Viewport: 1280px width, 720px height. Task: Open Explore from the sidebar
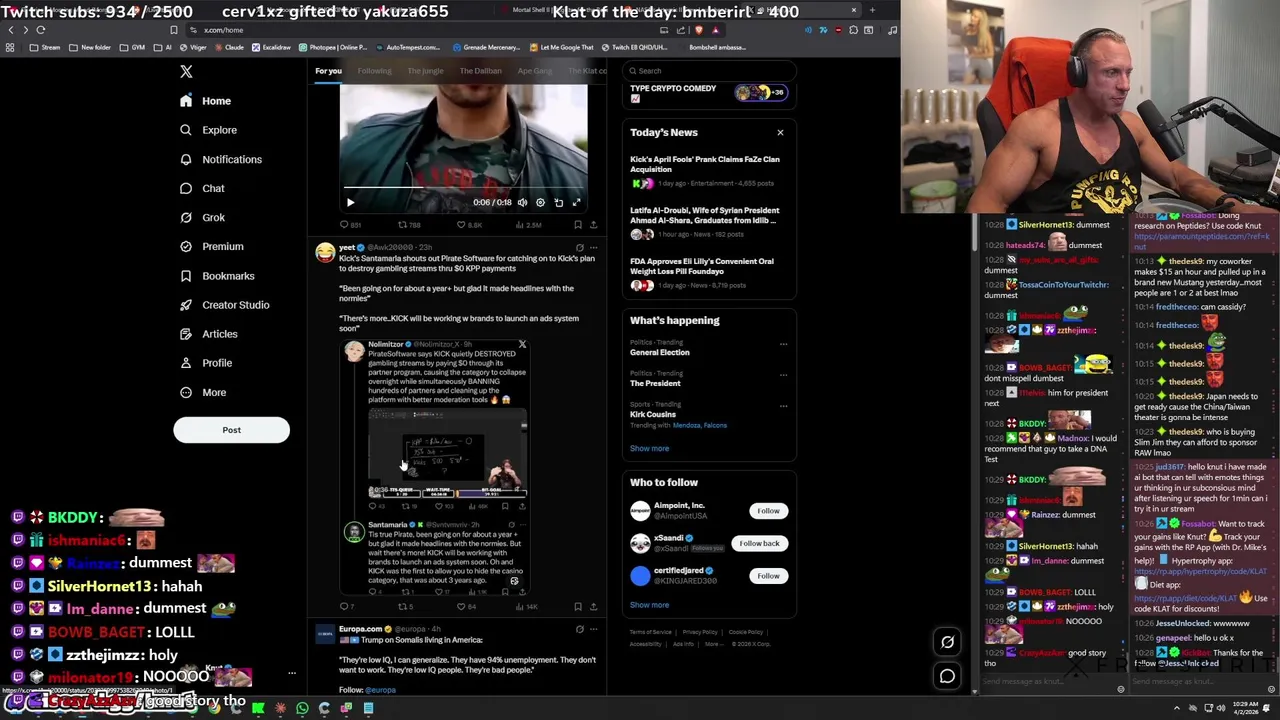[x=208, y=130]
